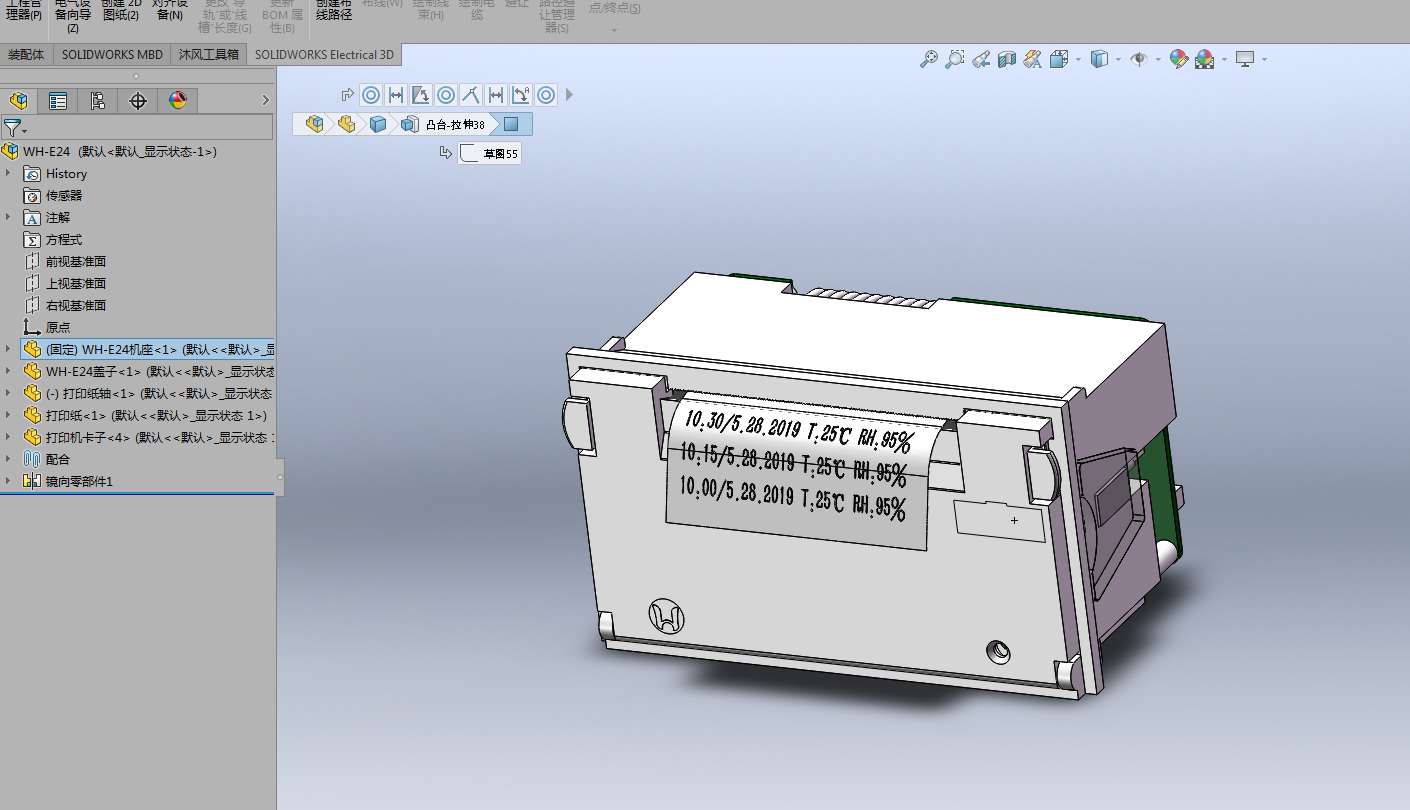Viewport: 1410px width, 810px height.
Task: Click the 创建布线路径 ribbon button
Action: tap(334, 11)
